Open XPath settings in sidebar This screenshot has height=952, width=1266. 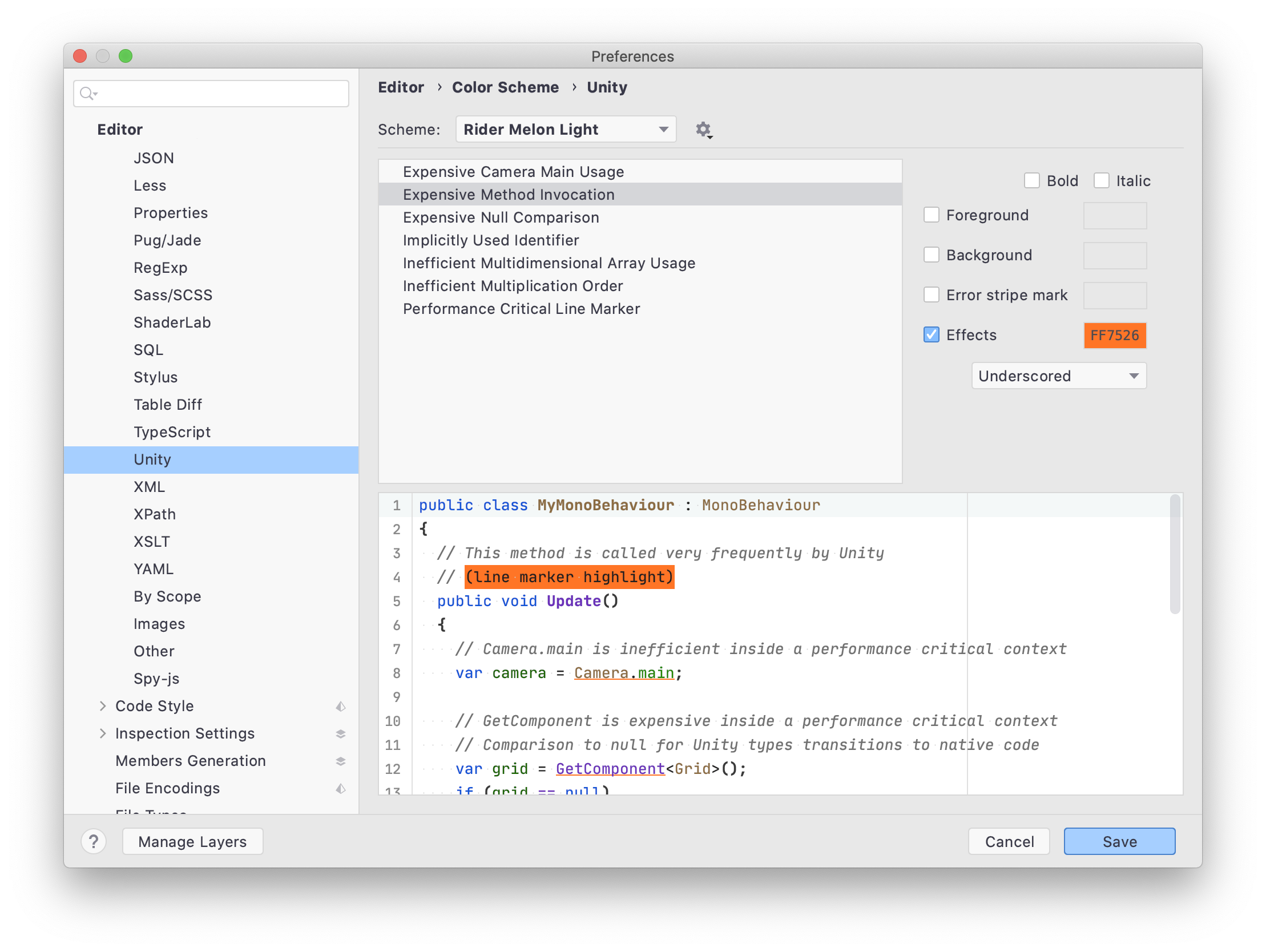coord(211,515)
